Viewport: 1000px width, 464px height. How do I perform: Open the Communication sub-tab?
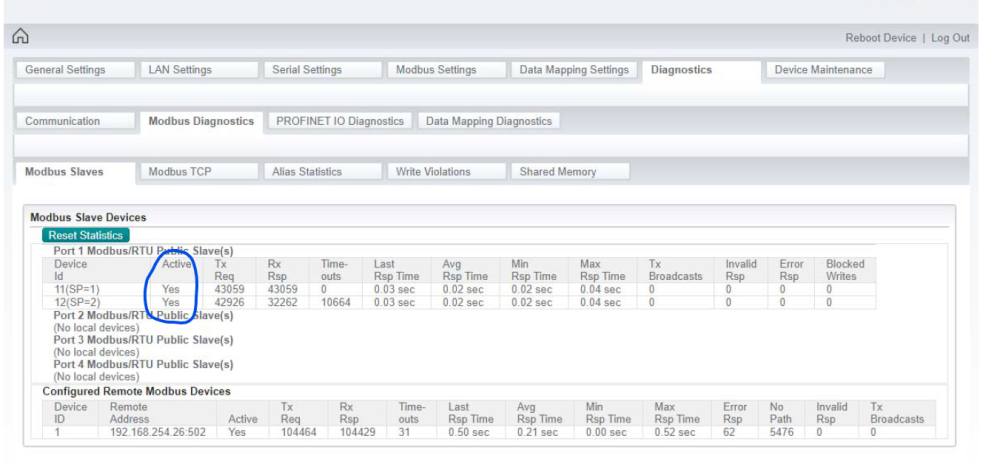[x=63, y=121]
